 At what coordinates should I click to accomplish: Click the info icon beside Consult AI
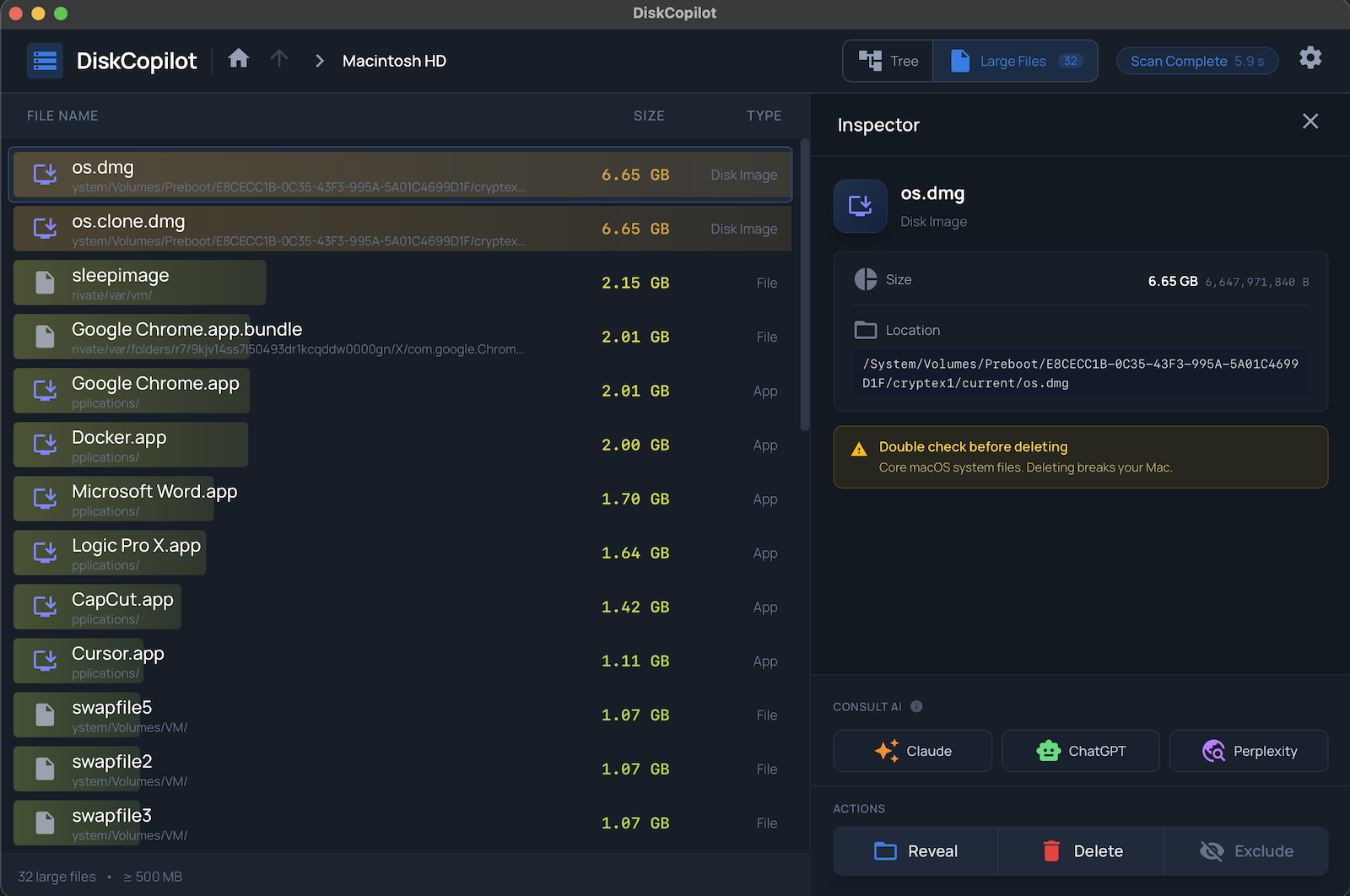[x=917, y=707]
